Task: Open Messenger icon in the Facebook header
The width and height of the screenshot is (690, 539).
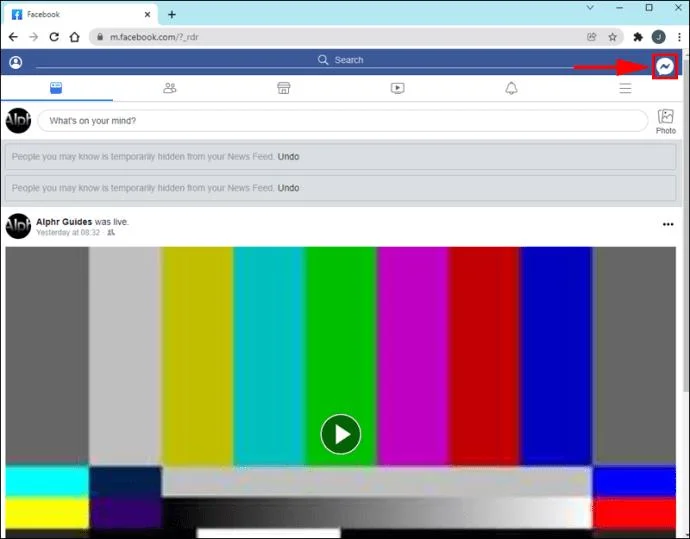Action: click(x=665, y=66)
